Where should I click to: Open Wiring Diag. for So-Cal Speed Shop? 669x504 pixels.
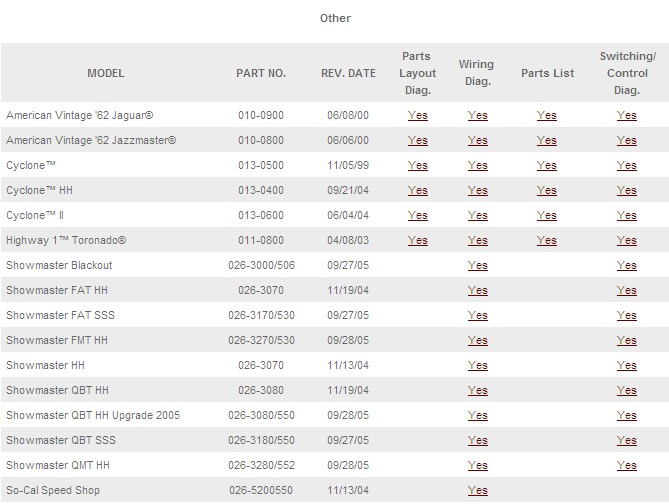click(477, 490)
